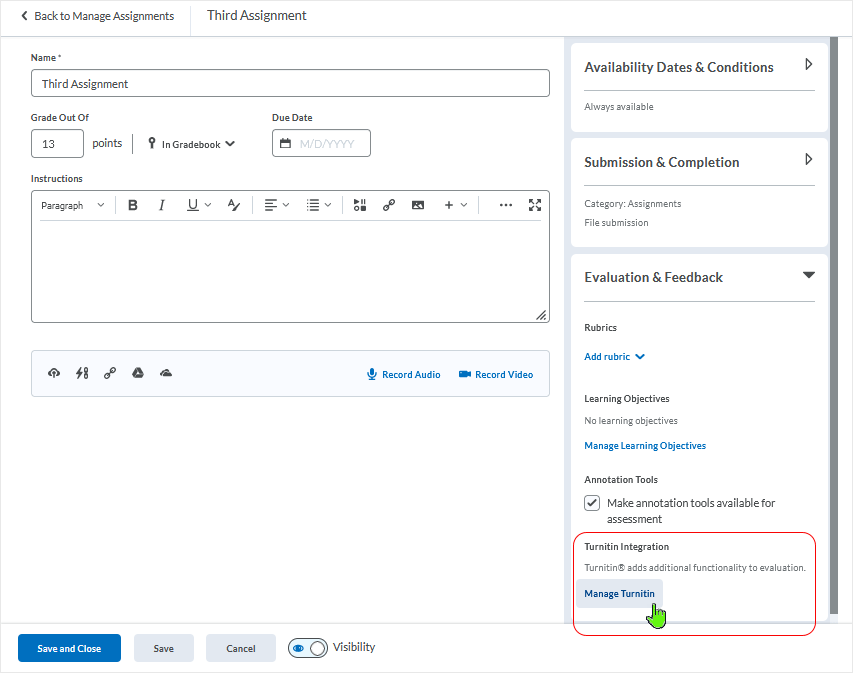Image resolution: width=853 pixels, height=673 pixels.
Task: Click Record Audio
Action: pyautogui.click(x=404, y=374)
